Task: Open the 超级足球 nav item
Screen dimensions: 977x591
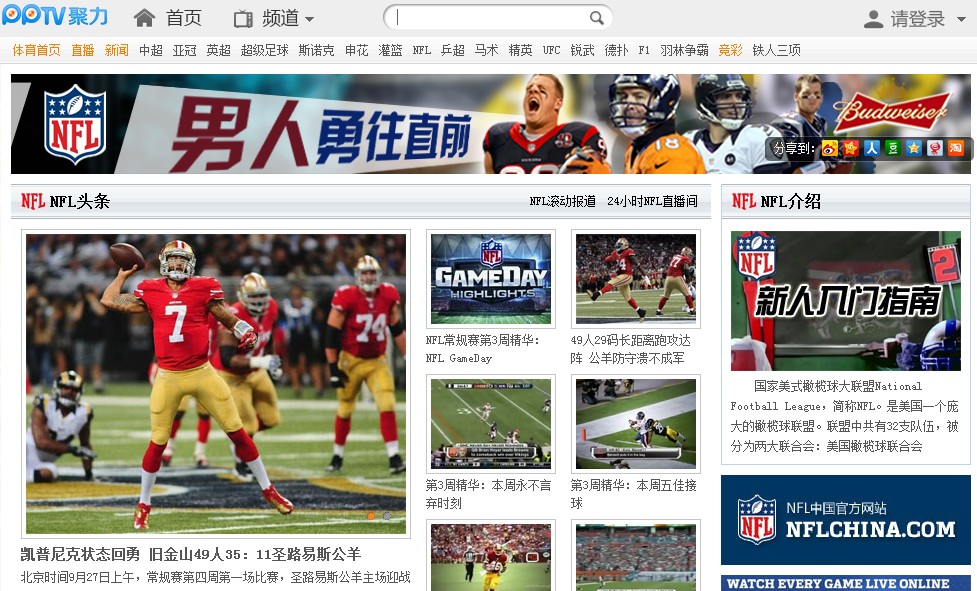Action: click(264, 50)
